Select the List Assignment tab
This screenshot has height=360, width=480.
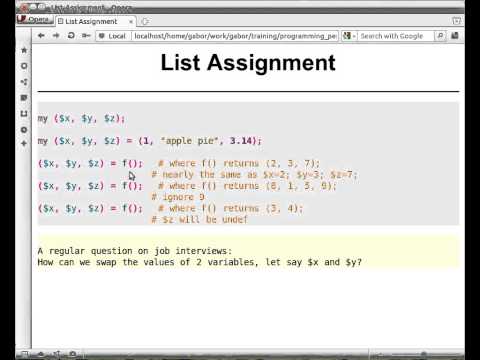click(95, 22)
